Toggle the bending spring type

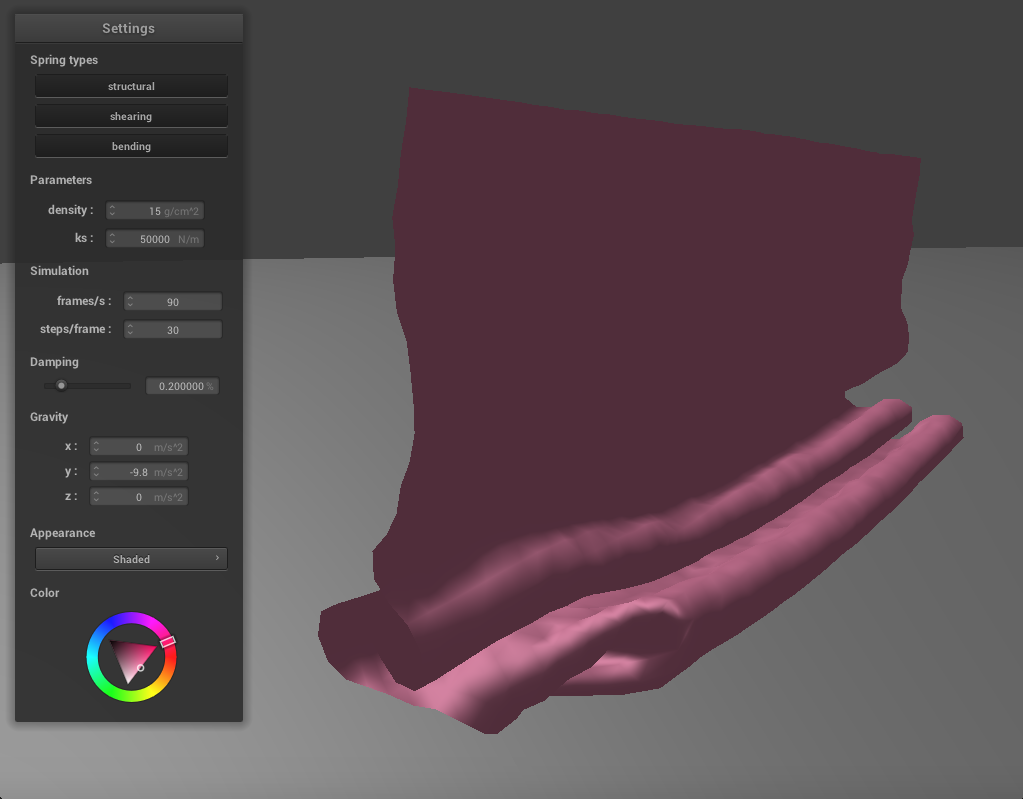(x=131, y=147)
